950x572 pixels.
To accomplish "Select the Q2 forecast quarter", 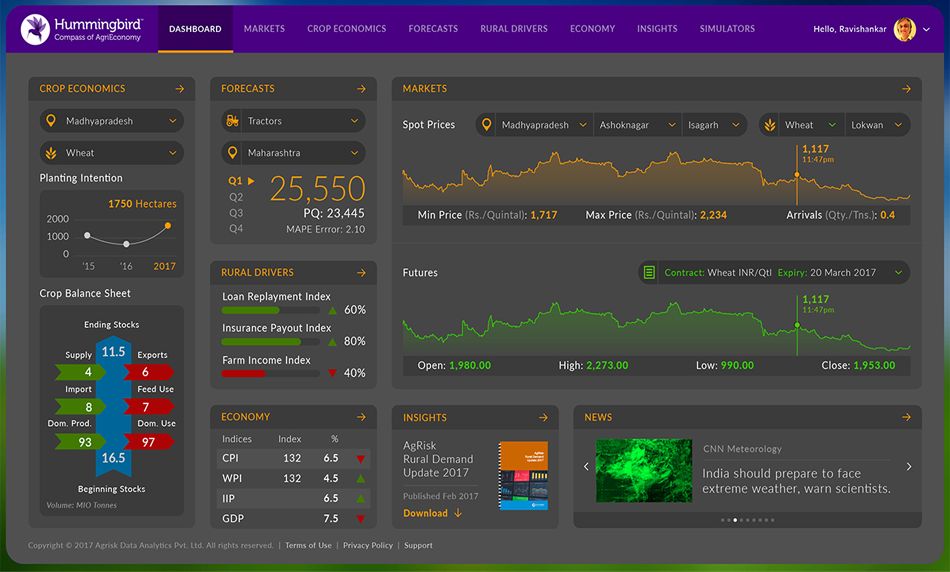I will 236,197.
